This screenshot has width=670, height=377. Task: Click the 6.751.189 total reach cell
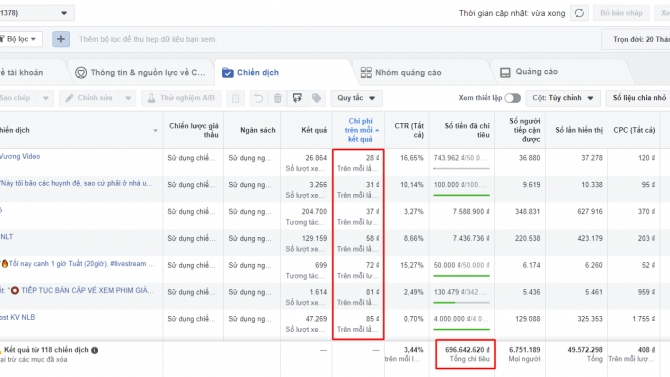[524, 350]
